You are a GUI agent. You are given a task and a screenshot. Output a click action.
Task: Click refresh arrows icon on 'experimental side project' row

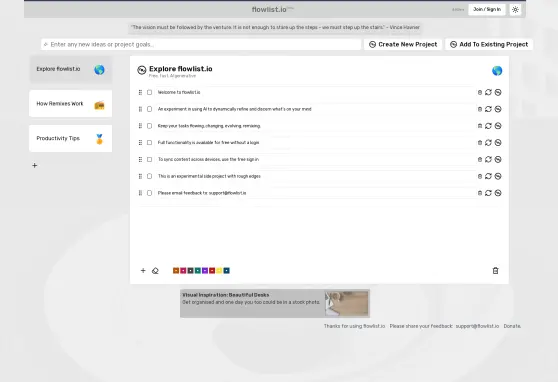pos(488,176)
